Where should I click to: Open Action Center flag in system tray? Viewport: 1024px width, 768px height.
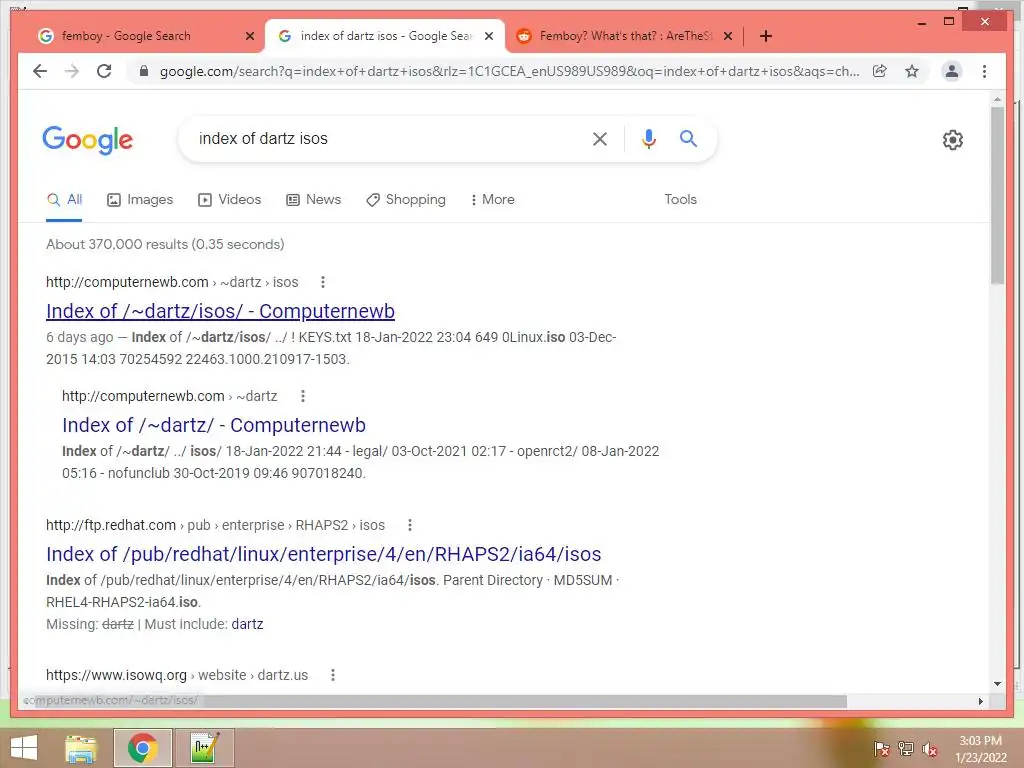click(881, 749)
